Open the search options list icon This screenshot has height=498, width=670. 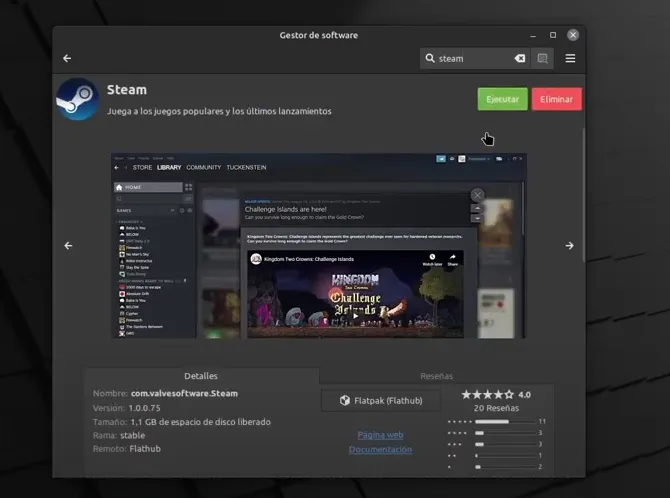542,58
